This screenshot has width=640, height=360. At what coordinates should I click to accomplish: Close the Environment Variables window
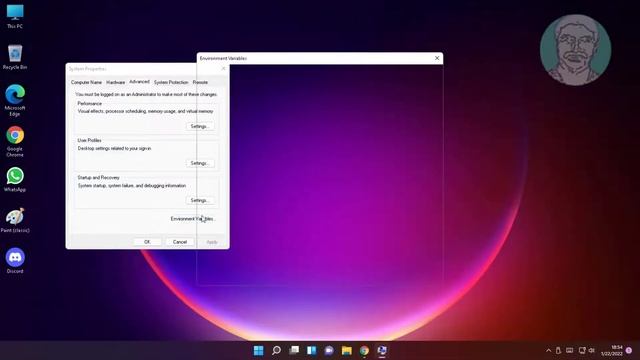pos(437,58)
